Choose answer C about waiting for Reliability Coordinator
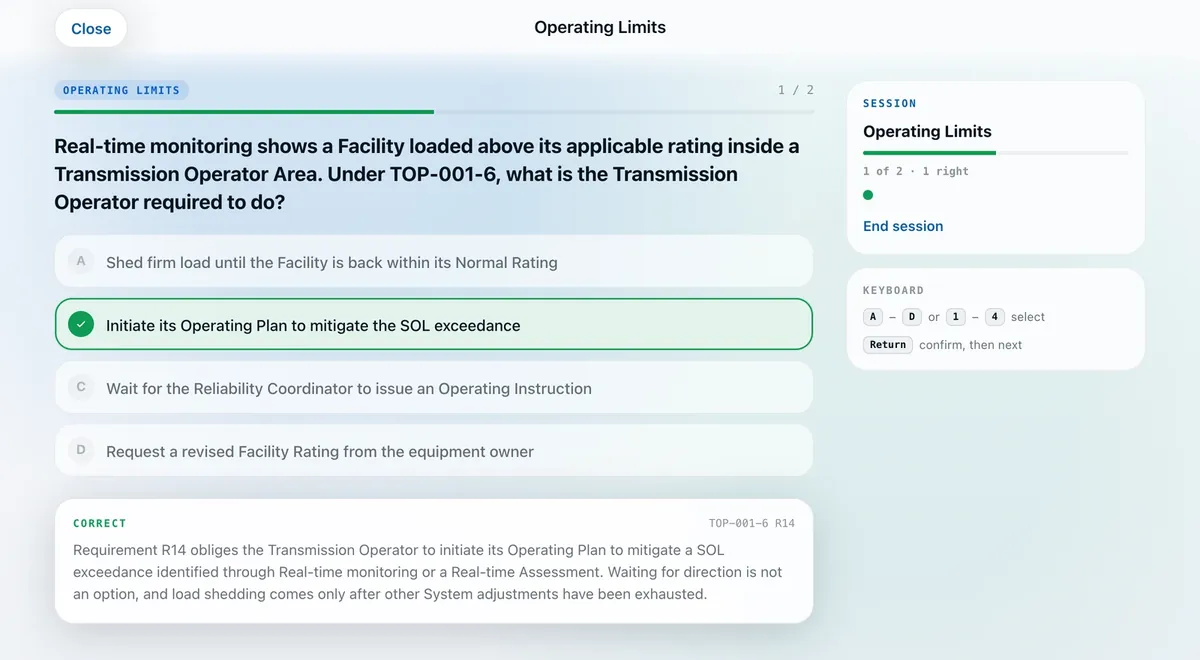 coord(434,388)
